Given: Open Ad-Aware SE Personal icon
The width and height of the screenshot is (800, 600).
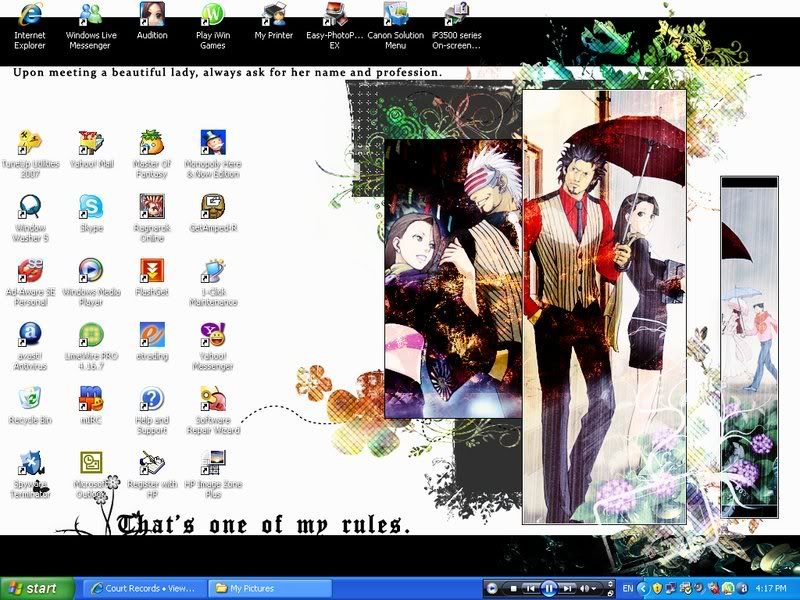Looking at the screenshot, I should coord(30,282).
